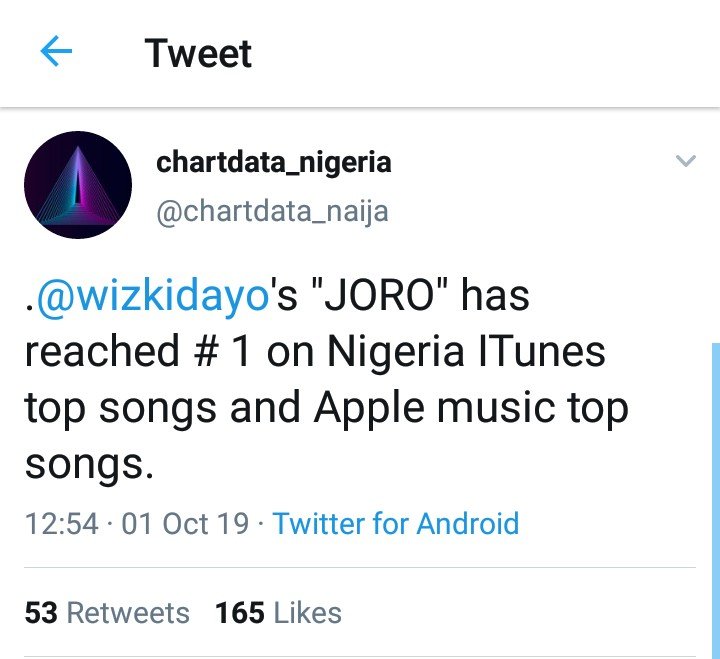View the 53 Retweets list
Viewport: 720px width, 659px height.
pyautogui.click(x=107, y=612)
